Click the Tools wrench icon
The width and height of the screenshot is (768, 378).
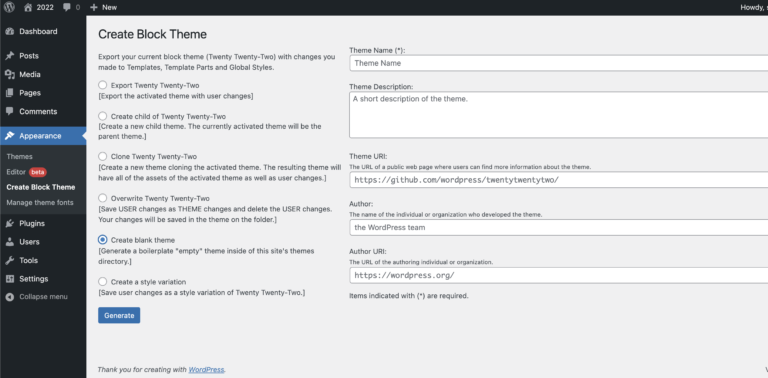9,260
